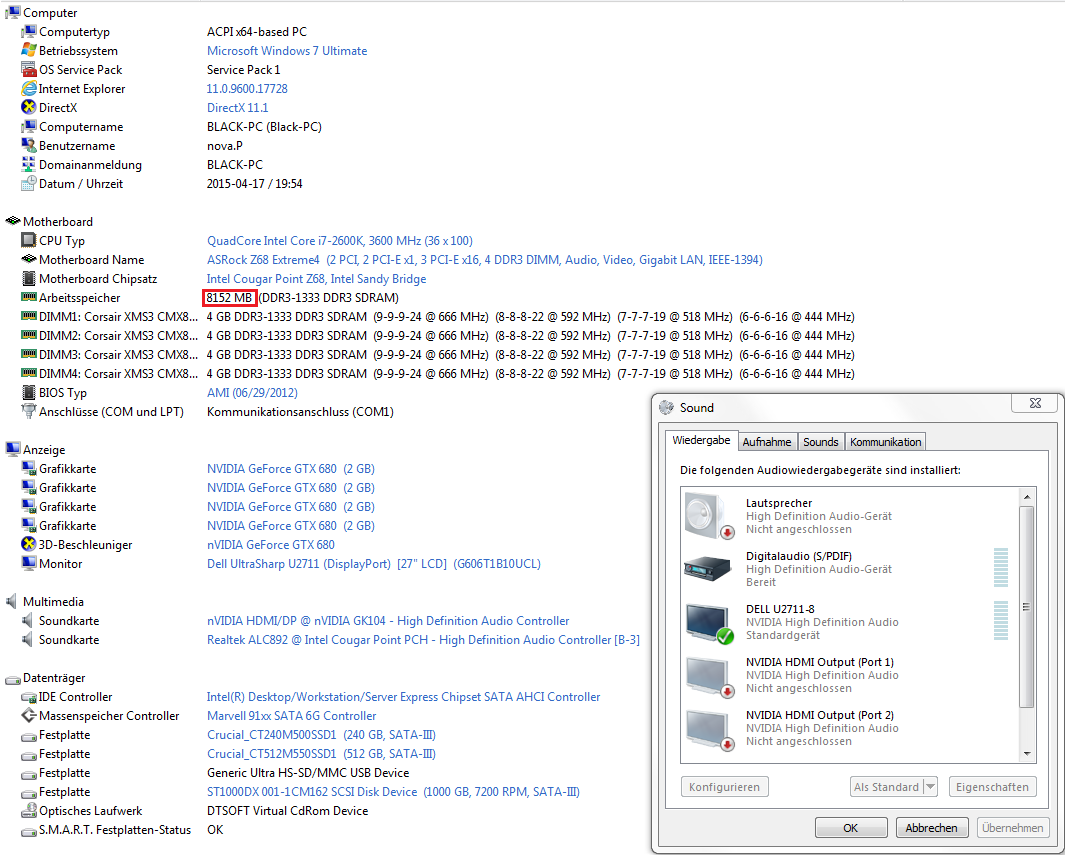Select NVIDIA HDMI Output (Port 2) device
This screenshot has width=1065, height=855.
(849, 728)
